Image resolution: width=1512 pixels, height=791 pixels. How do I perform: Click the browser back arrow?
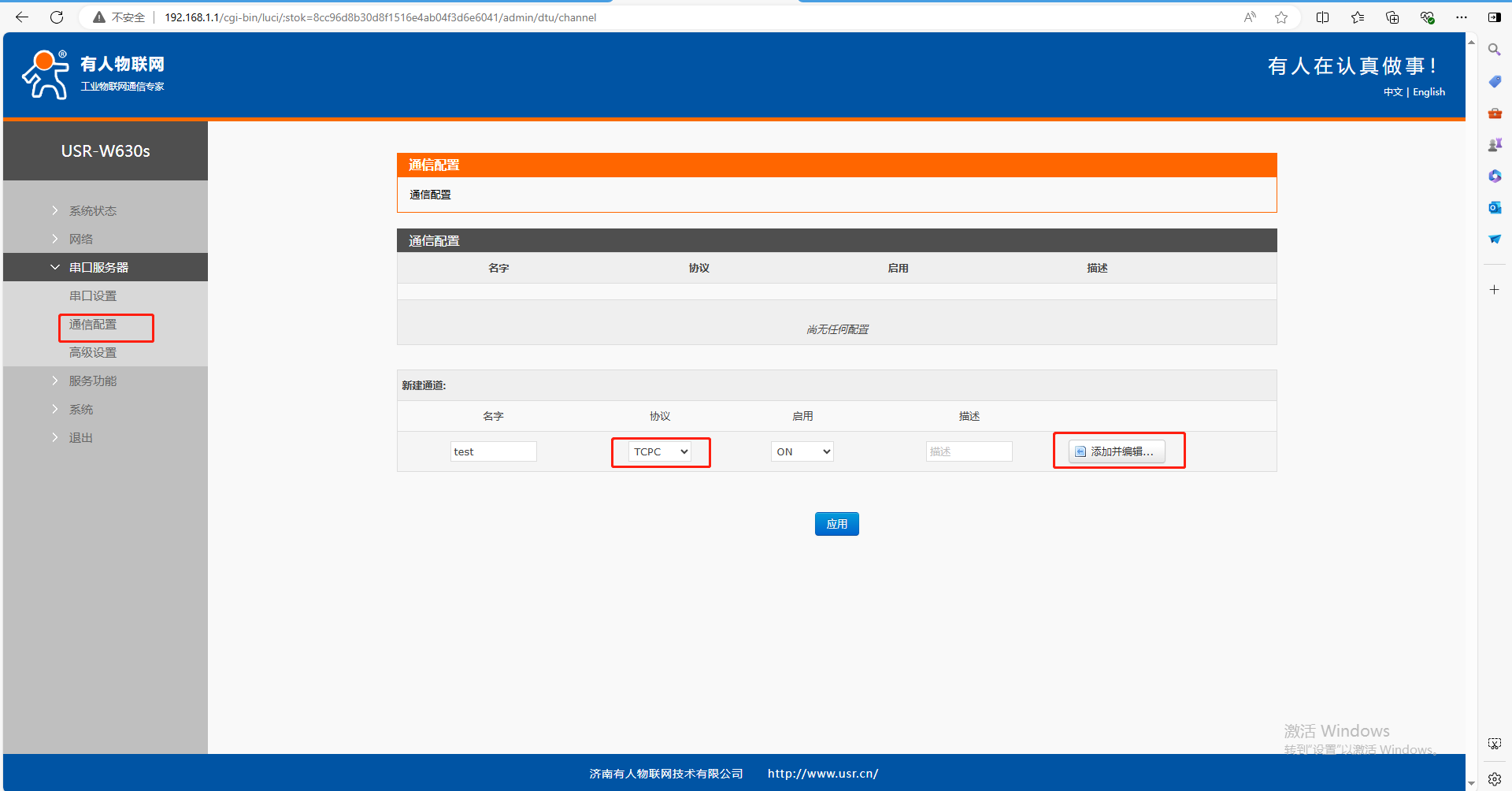22,17
